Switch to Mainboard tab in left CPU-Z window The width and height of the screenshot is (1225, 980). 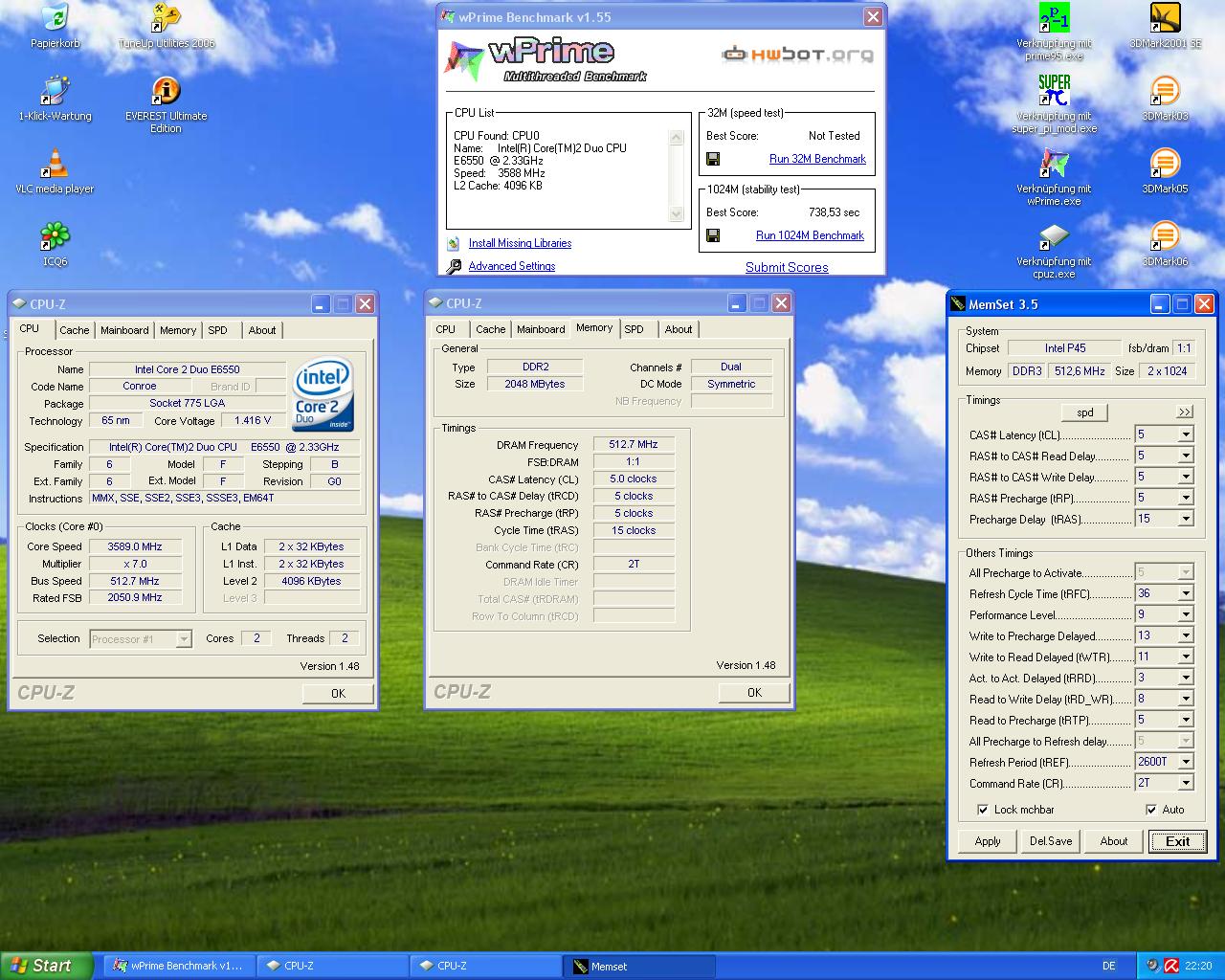click(x=124, y=330)
